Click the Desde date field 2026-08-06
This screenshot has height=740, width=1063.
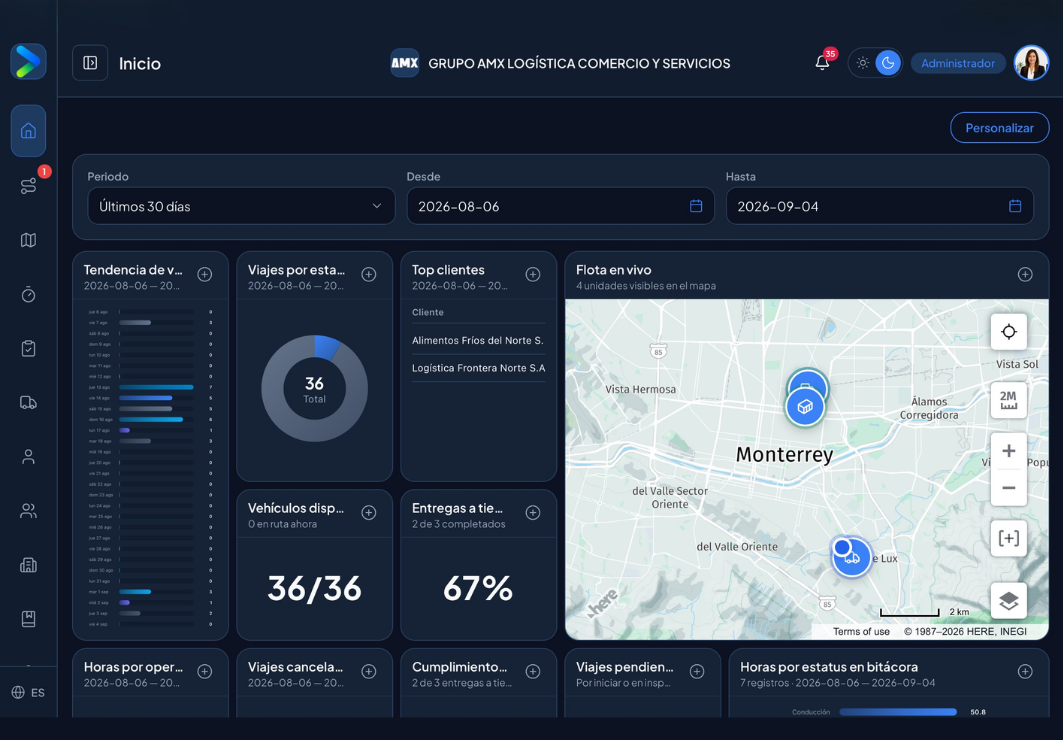point(560,206)
